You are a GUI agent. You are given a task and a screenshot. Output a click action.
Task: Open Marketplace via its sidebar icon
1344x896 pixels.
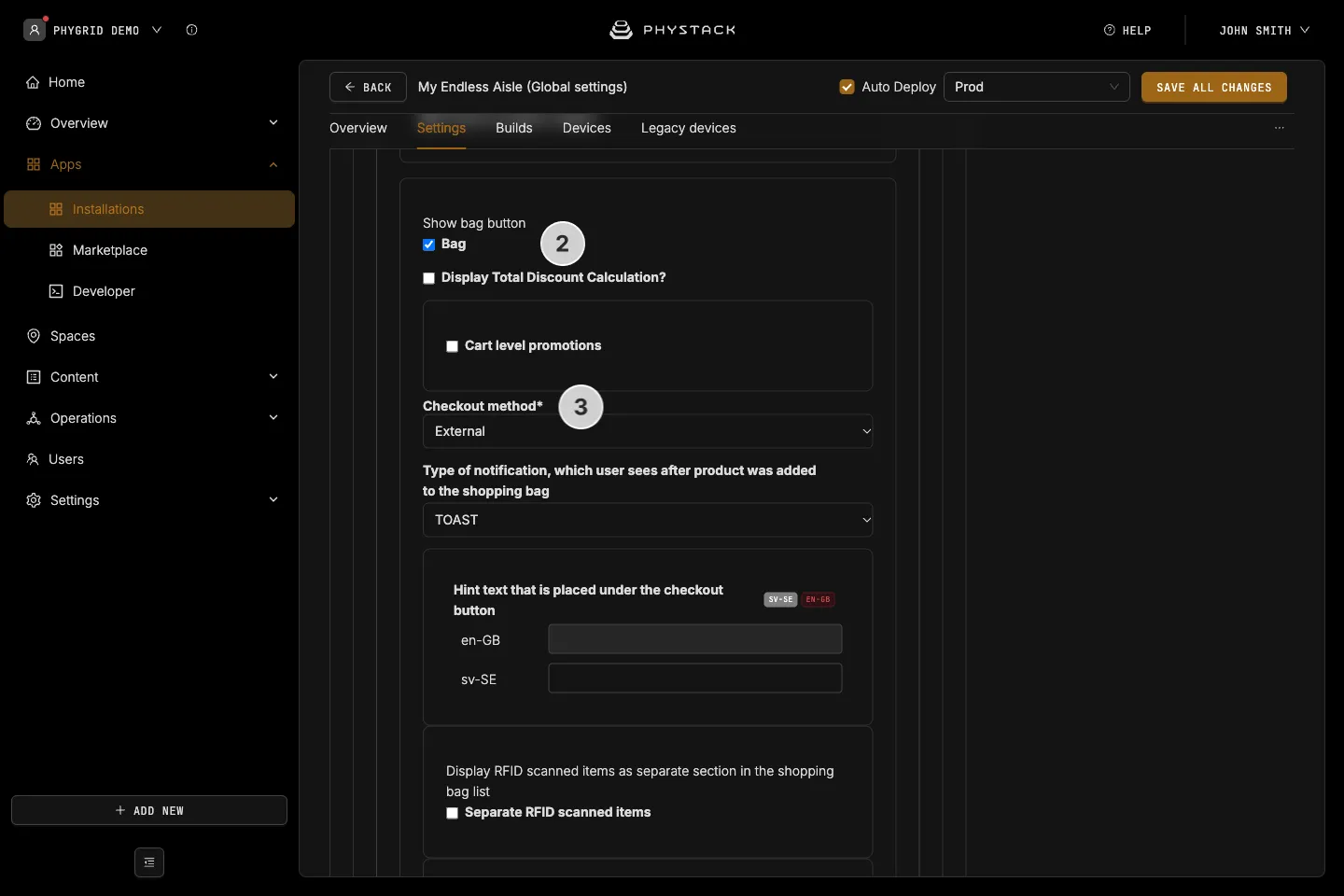click(56, 250)
